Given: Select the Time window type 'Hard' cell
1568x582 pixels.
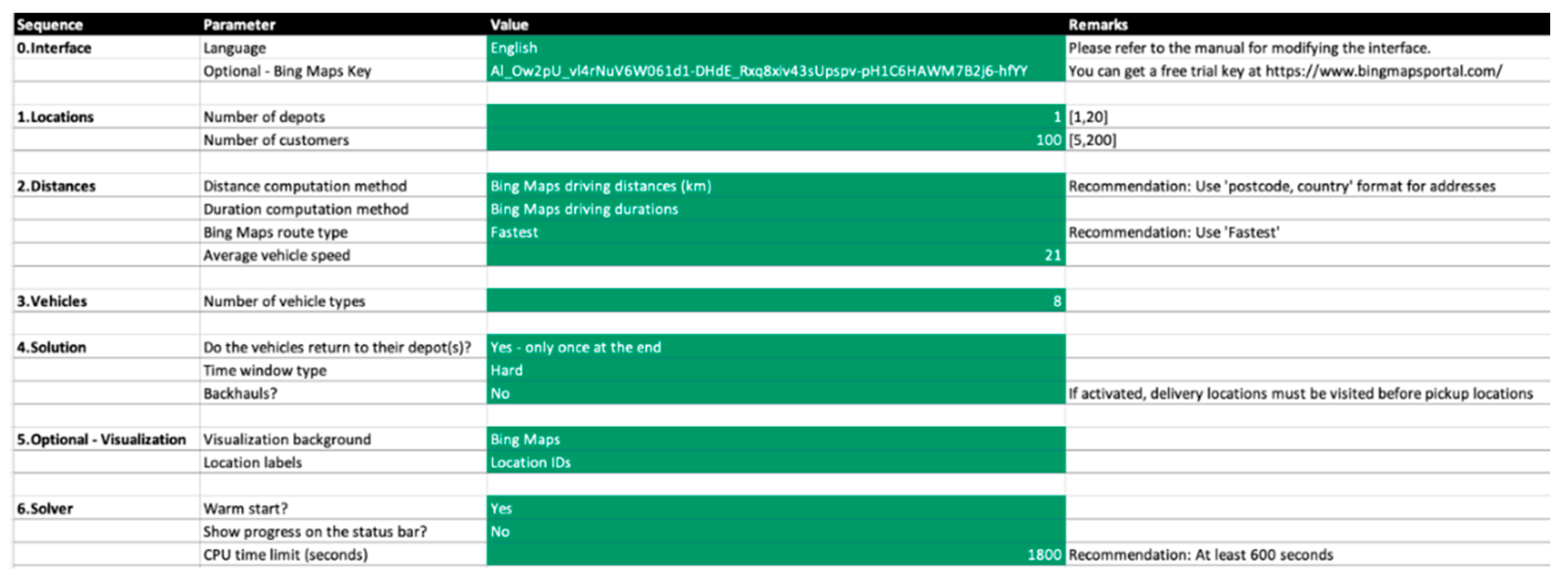Looking at the screenshot, I should tap(775, 370).
